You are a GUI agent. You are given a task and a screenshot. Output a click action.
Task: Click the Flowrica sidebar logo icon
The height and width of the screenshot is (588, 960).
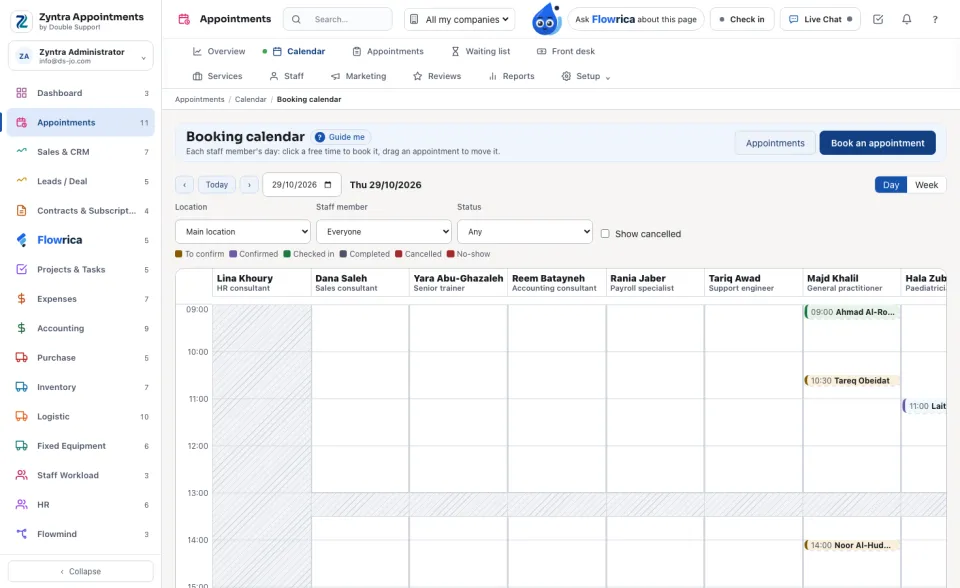pyautogui.click(x=21, y=239)
